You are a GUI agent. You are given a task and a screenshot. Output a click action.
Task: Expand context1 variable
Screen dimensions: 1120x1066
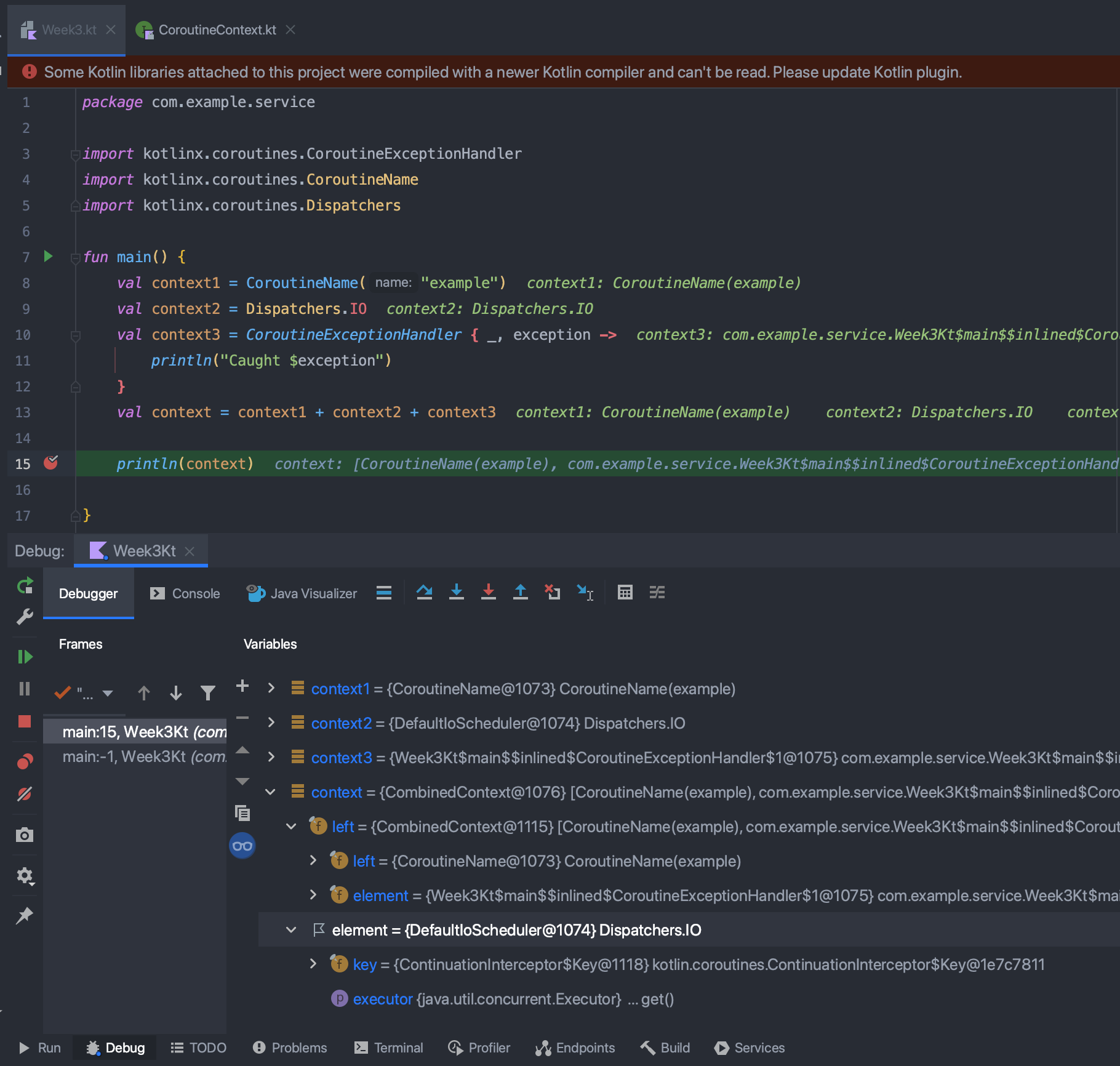point(271,688)
